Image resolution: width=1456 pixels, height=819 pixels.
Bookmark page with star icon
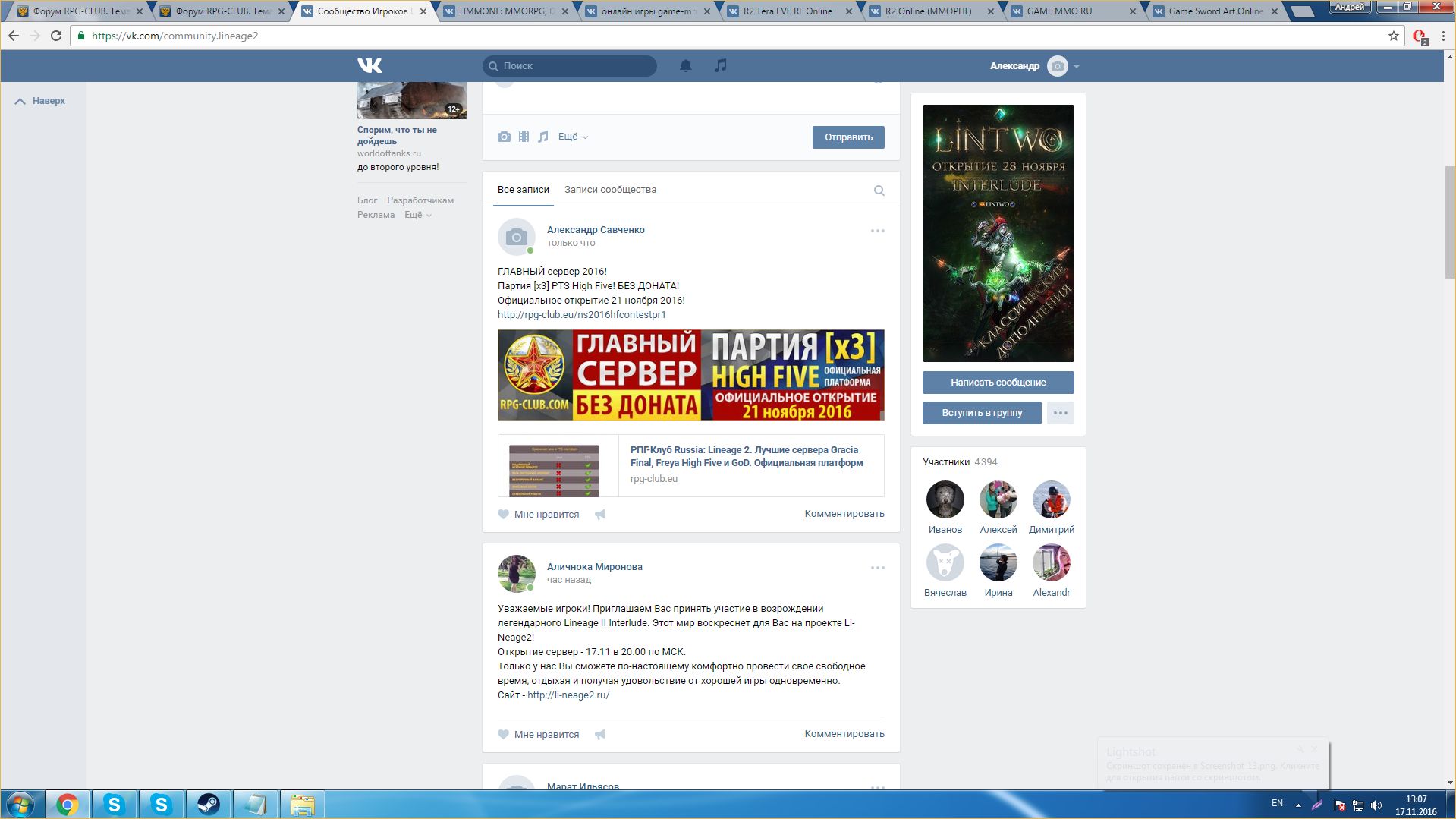pos(1393,36)
